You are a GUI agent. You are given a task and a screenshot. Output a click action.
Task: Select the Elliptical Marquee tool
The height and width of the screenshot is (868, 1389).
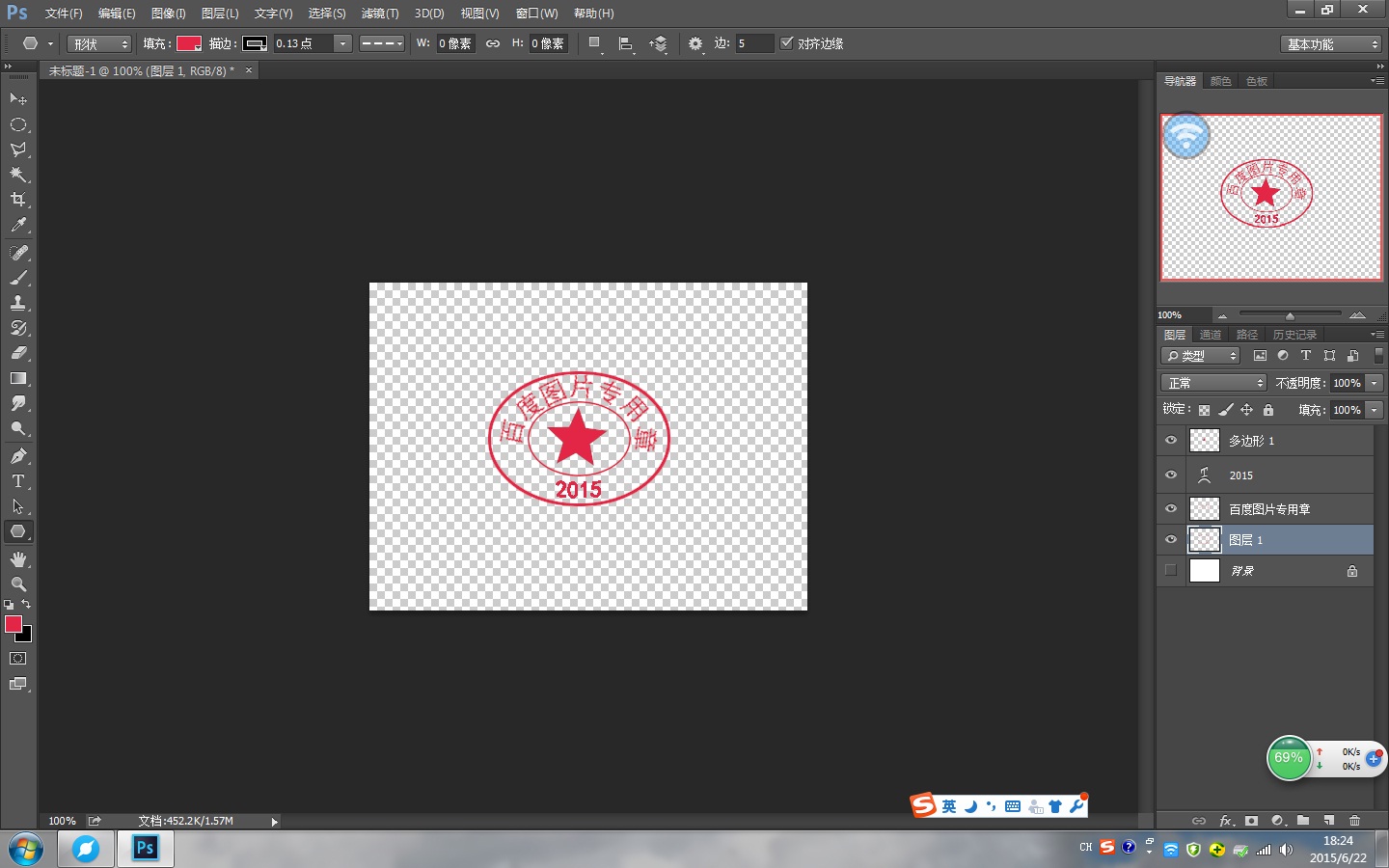(17, 124)
